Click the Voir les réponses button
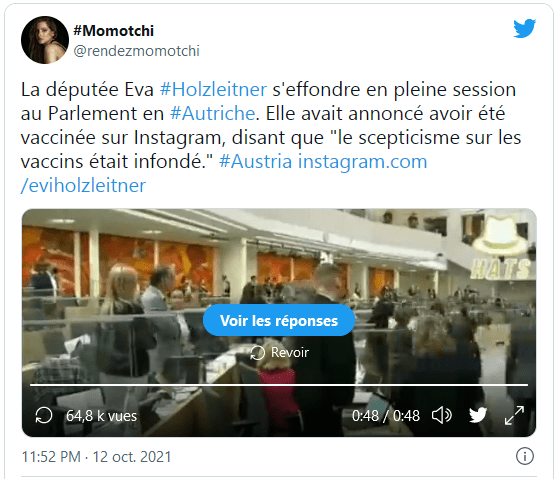The width and height of the screenshot is (554, 479). (x=279, y=320)
